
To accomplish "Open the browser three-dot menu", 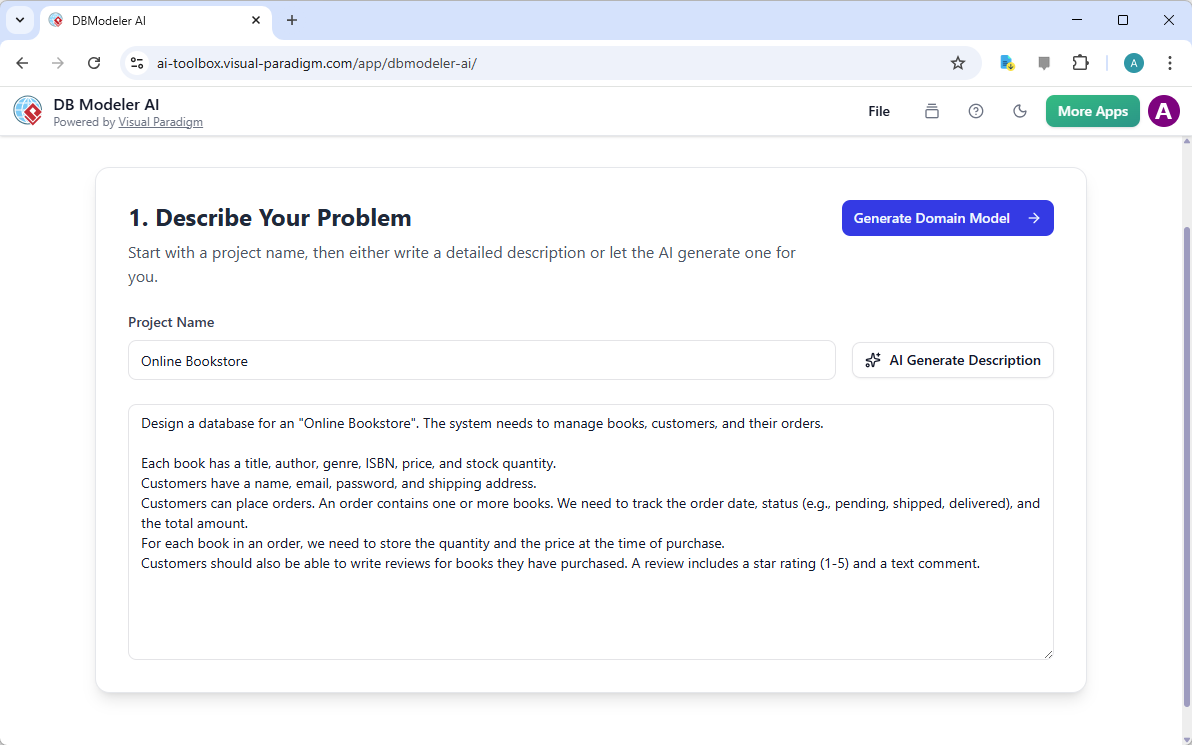I will [x=1170, y=62].
